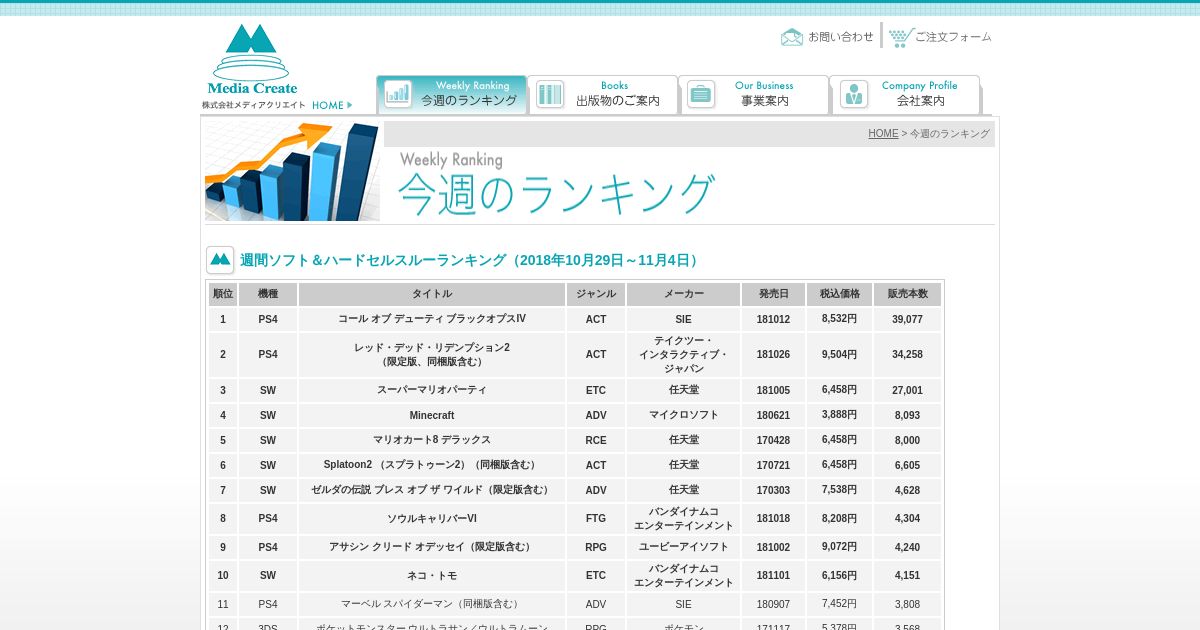Click the Media Create logo
The image size is (1200, 630).
click(252, 59)
